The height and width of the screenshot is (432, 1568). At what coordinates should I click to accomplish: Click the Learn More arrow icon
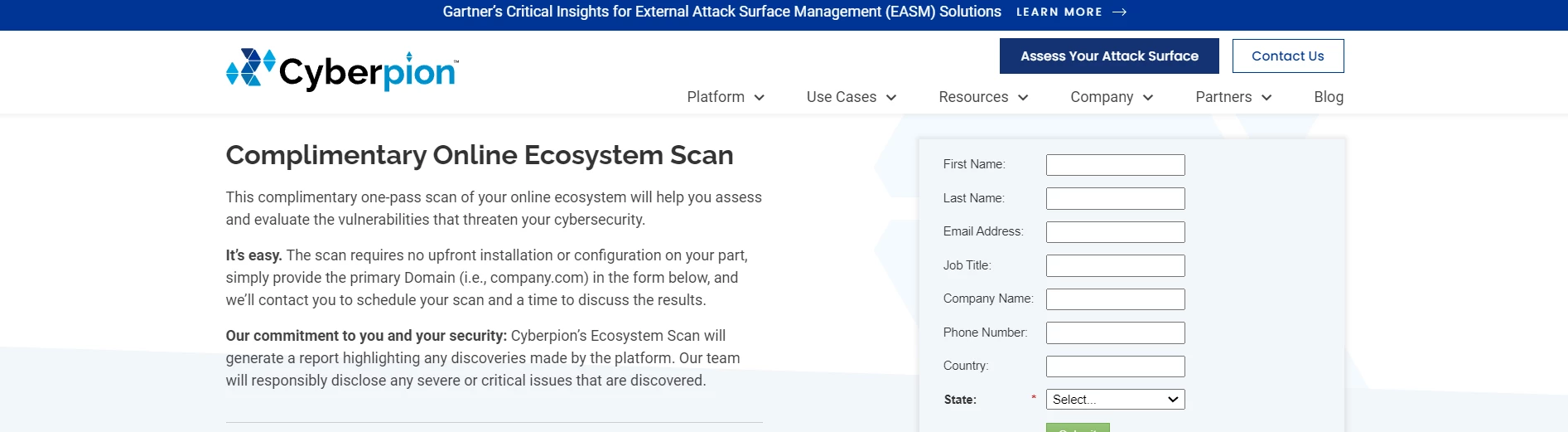coord(1119,12)
